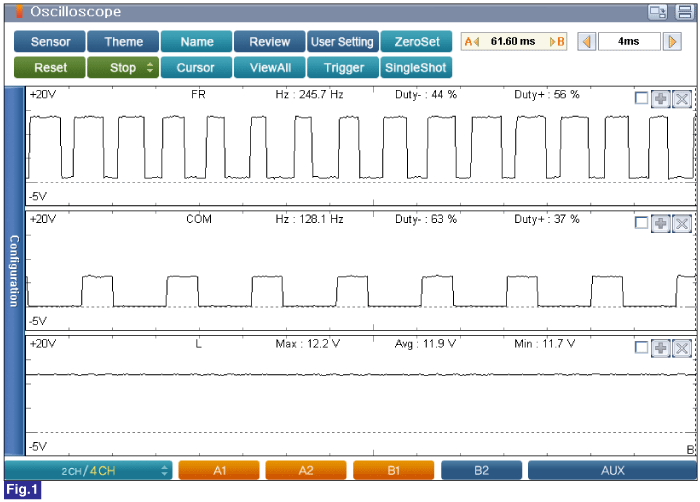Viewport: 700px width, 502px height.
Task: Close the COM channel with X icon
Action: (682, 222)
